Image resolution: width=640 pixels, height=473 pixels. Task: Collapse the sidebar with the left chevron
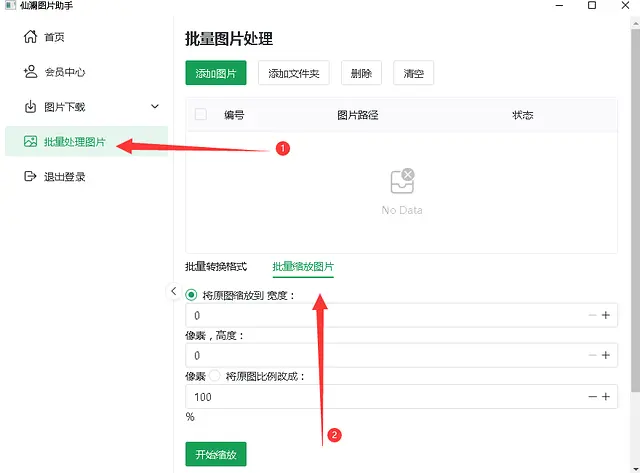(x=173, y=291)
